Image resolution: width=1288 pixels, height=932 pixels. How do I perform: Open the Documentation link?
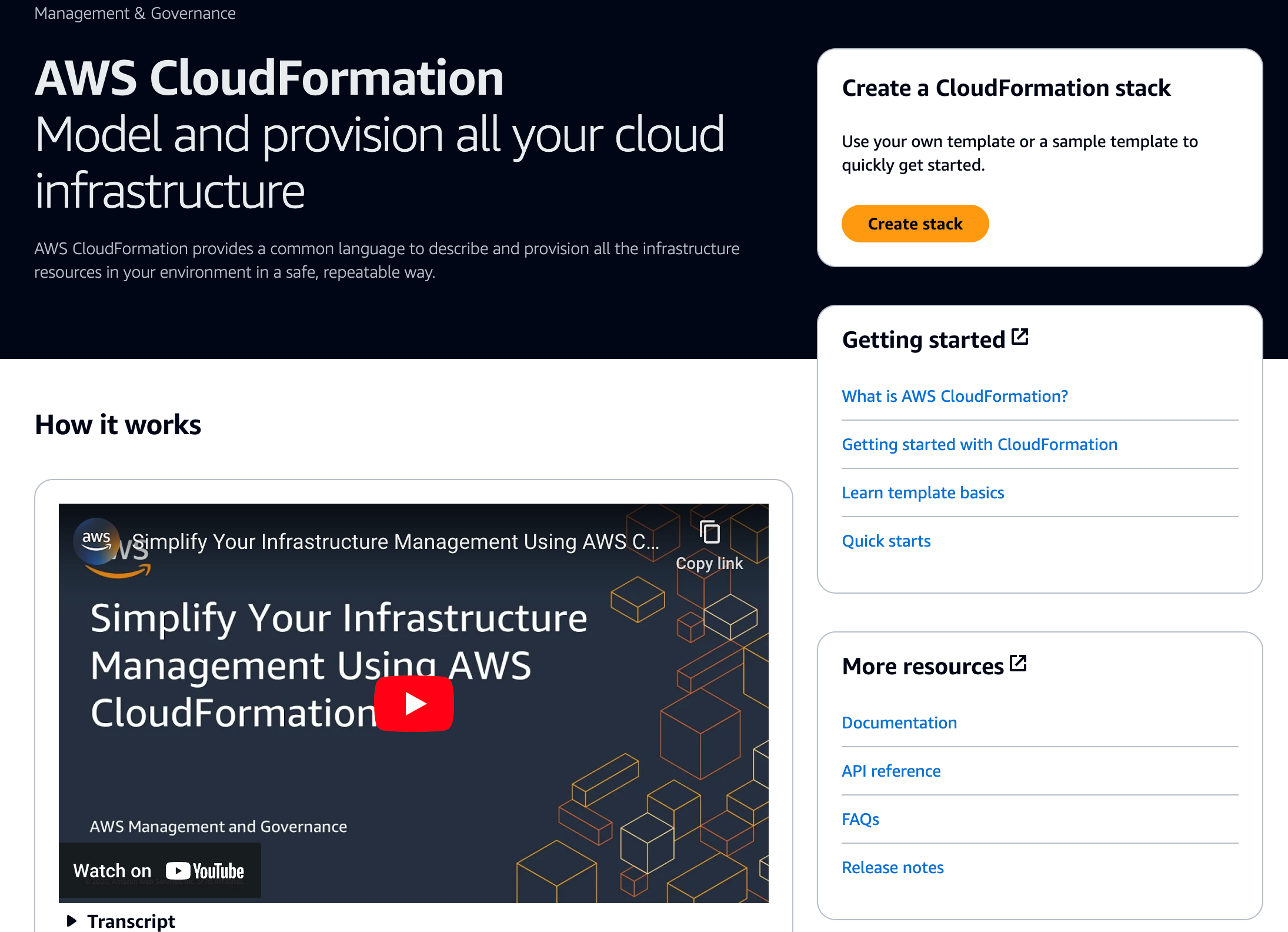[899, 723]
